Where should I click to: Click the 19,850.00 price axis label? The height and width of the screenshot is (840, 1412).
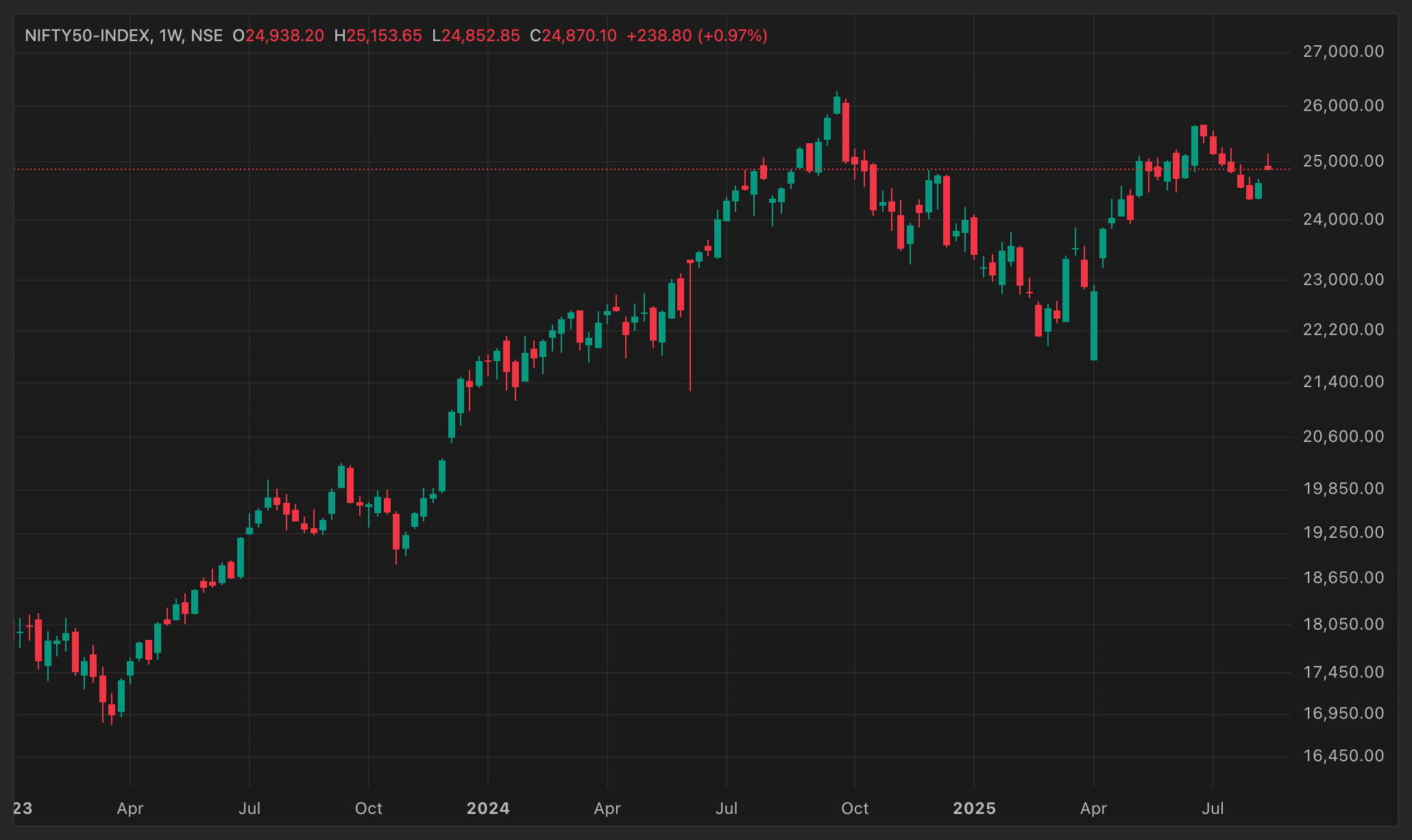(x=1343, y=489)
